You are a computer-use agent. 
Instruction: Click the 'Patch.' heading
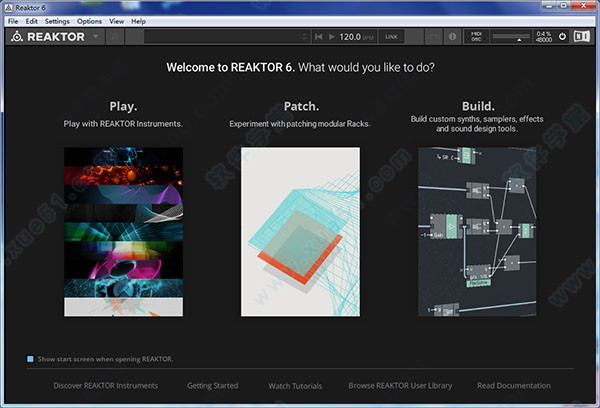301,106
